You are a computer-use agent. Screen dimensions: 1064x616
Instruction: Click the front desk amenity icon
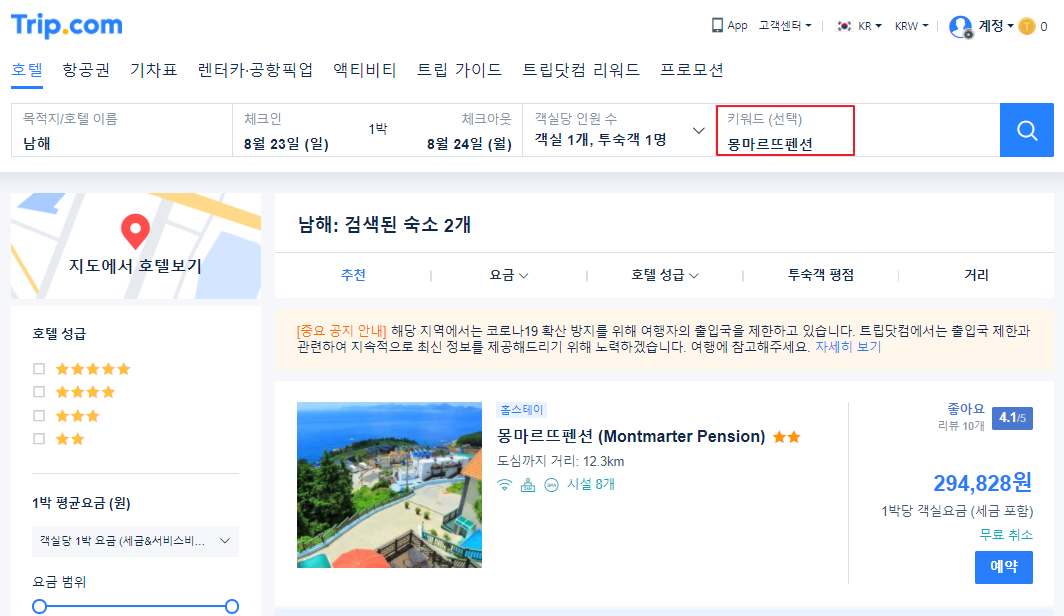[528, 484]
